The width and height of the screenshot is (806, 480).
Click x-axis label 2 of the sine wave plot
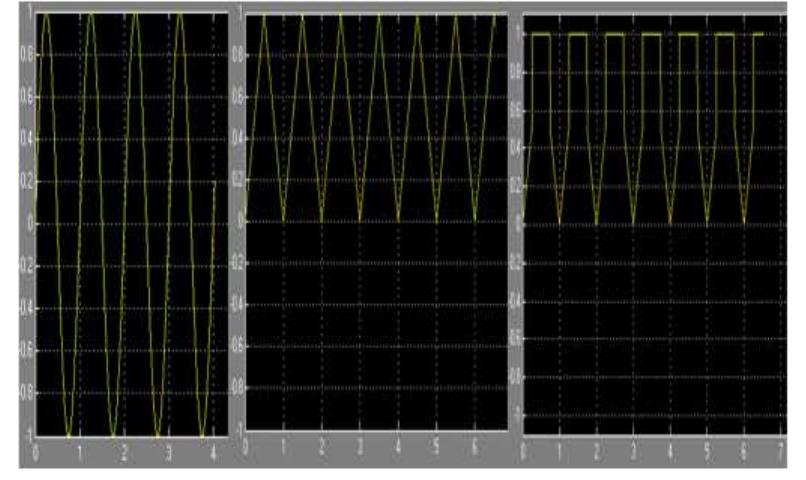click(x=124, y=452)
